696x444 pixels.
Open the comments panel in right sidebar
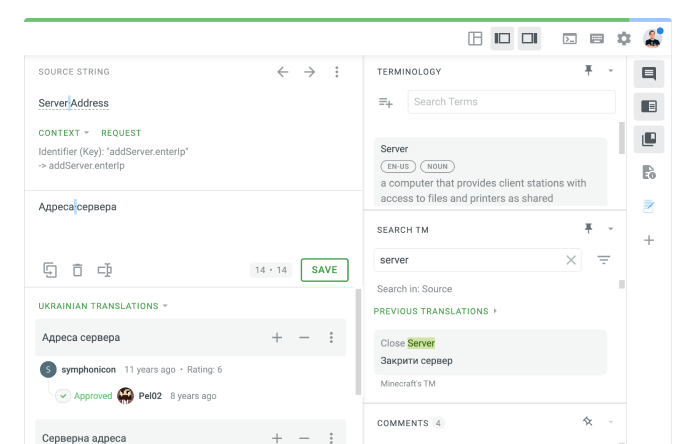point(649,73)
